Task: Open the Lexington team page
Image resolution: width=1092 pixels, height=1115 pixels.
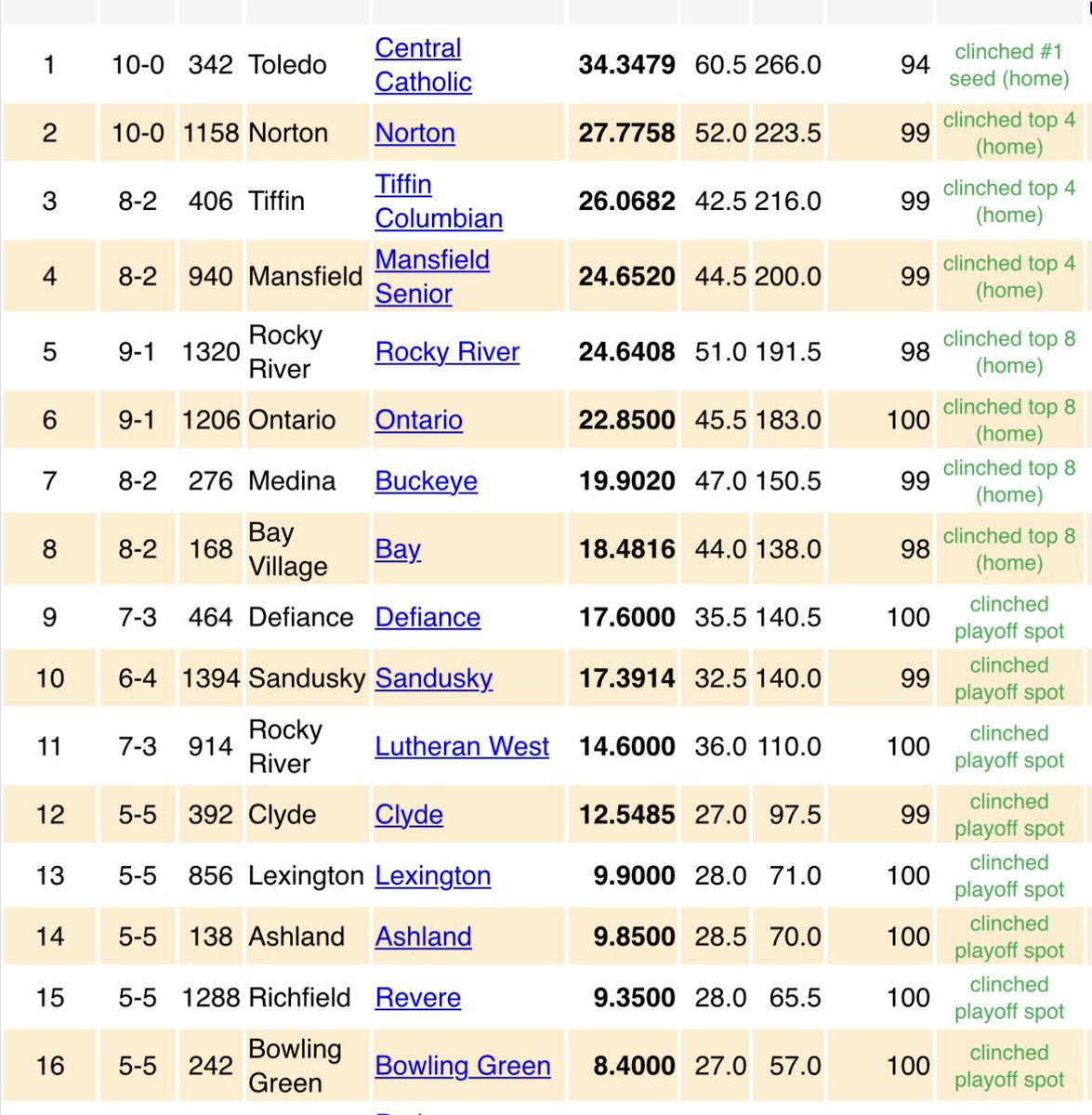Action: pos(432,876)
